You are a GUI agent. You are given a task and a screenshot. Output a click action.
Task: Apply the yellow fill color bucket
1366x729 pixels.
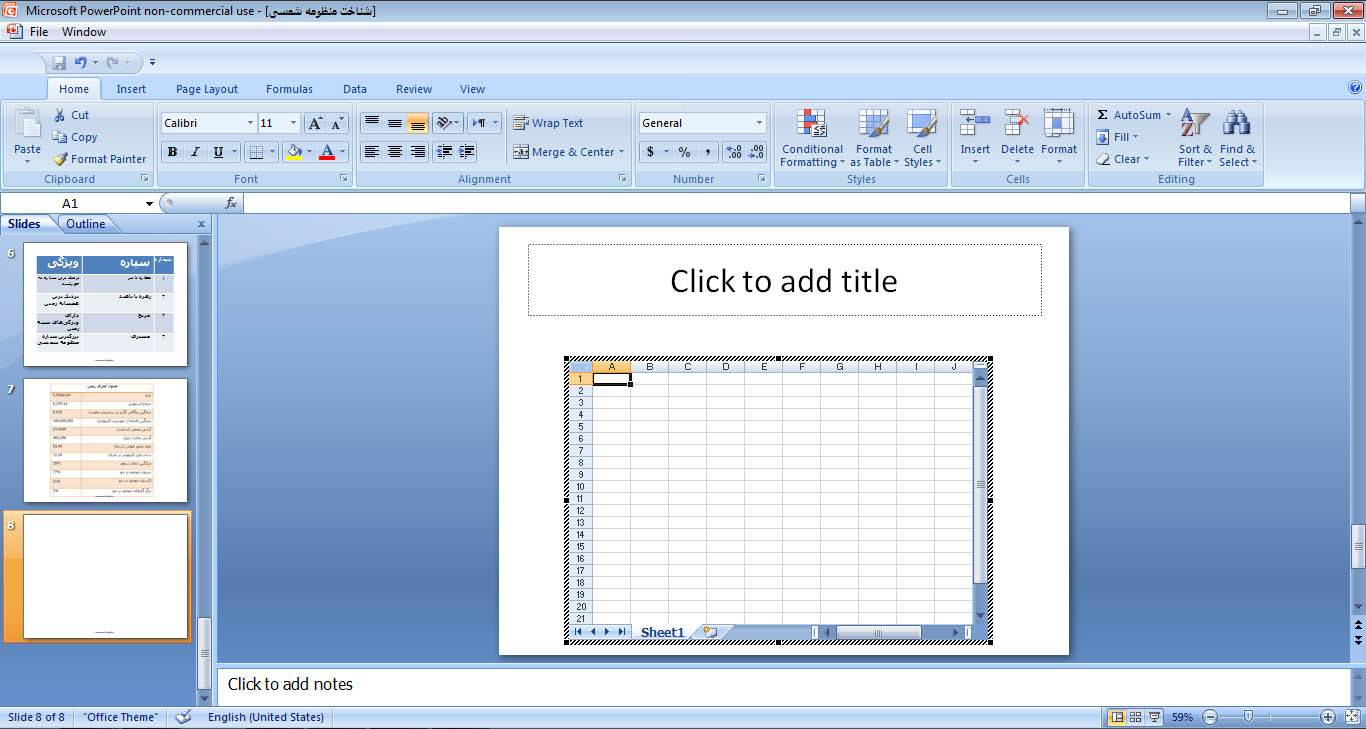pos(293,152)
